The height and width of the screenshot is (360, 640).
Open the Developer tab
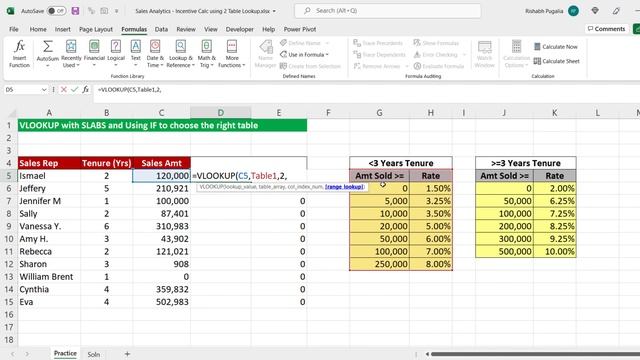240,29
